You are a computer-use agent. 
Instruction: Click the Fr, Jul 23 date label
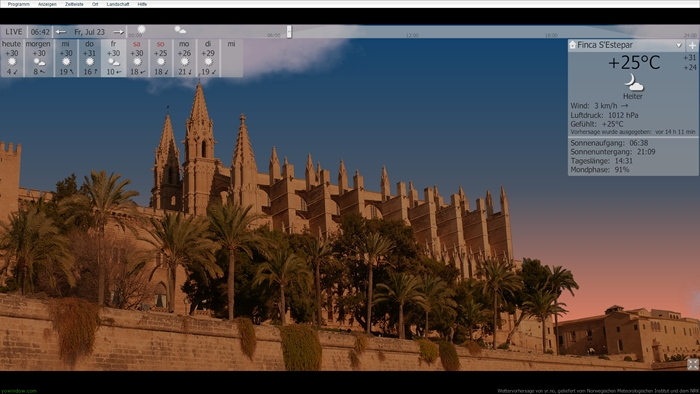(x=89, y=32)
